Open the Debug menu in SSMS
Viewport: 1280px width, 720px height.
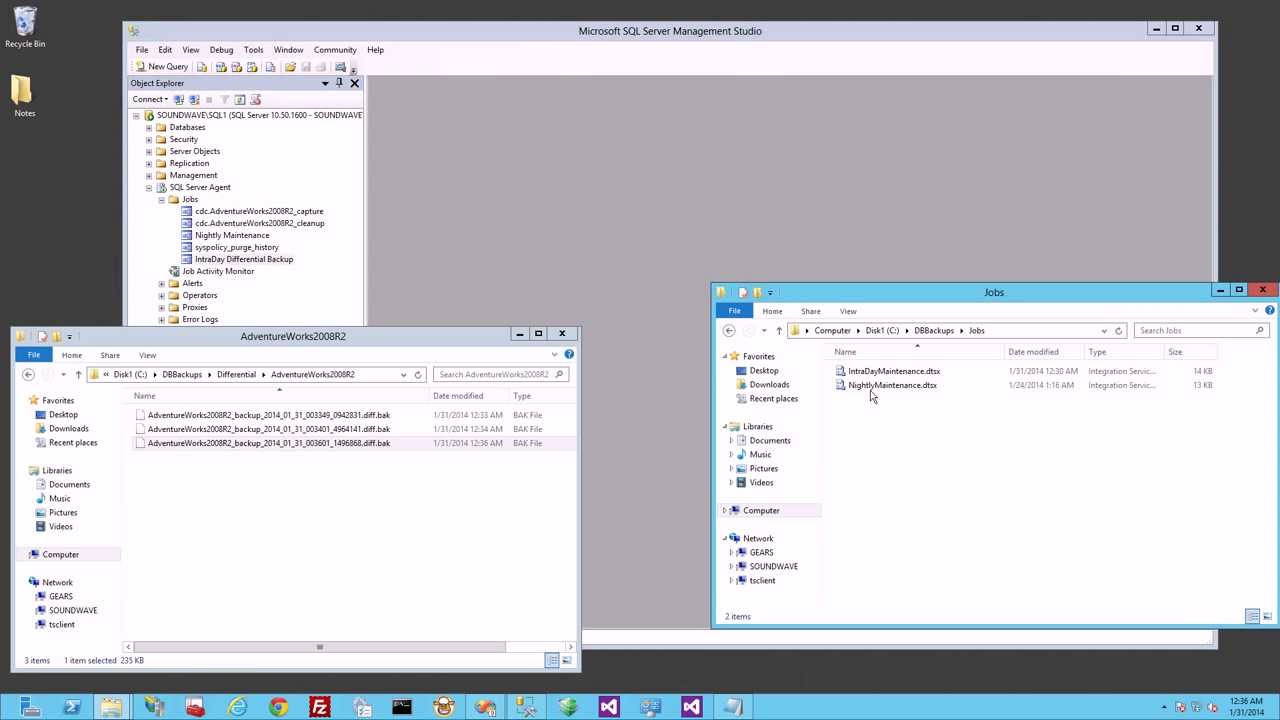coord(221,50)
